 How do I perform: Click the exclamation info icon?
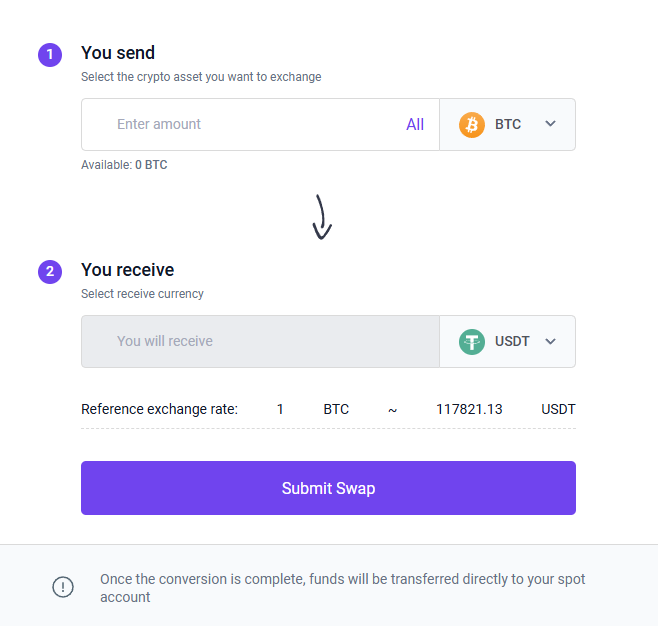pyautogui.click(x=63, y=587)
